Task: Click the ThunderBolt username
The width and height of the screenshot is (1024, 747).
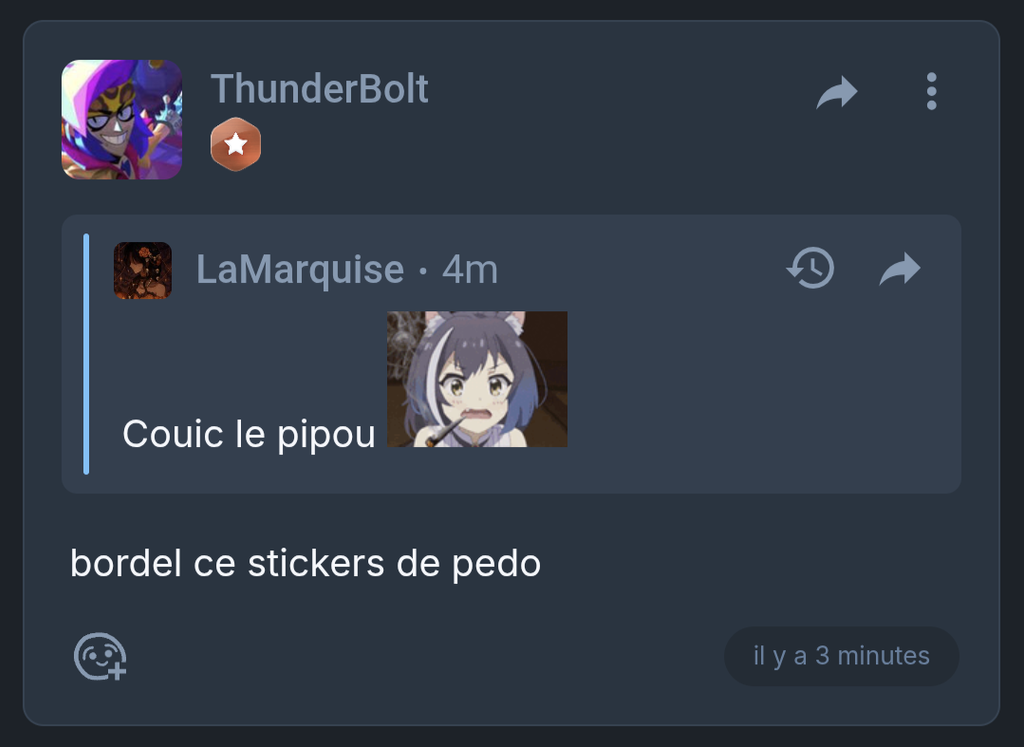Action: [319, 88]
